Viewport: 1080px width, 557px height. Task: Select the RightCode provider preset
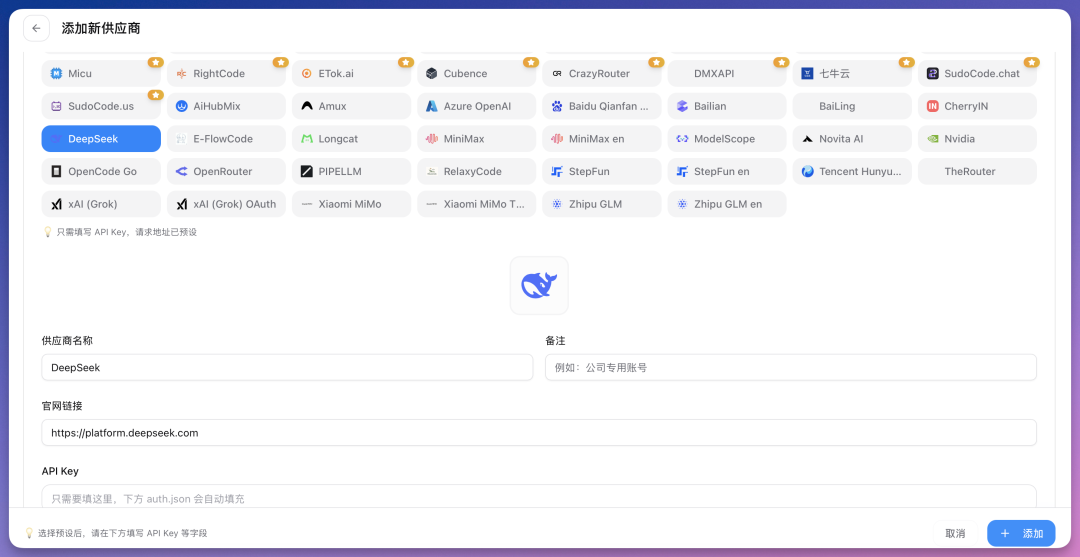click(x=227, y=74)
